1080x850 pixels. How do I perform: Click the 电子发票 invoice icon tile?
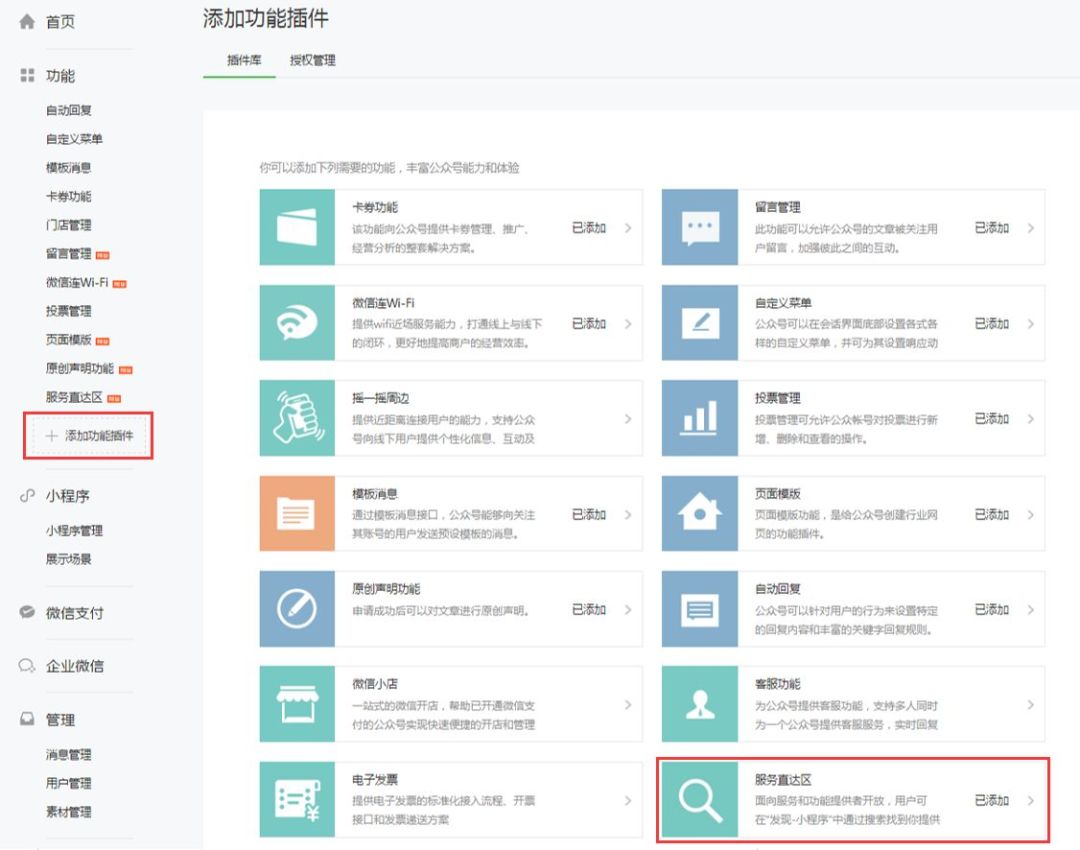click(x=297, y=800)
